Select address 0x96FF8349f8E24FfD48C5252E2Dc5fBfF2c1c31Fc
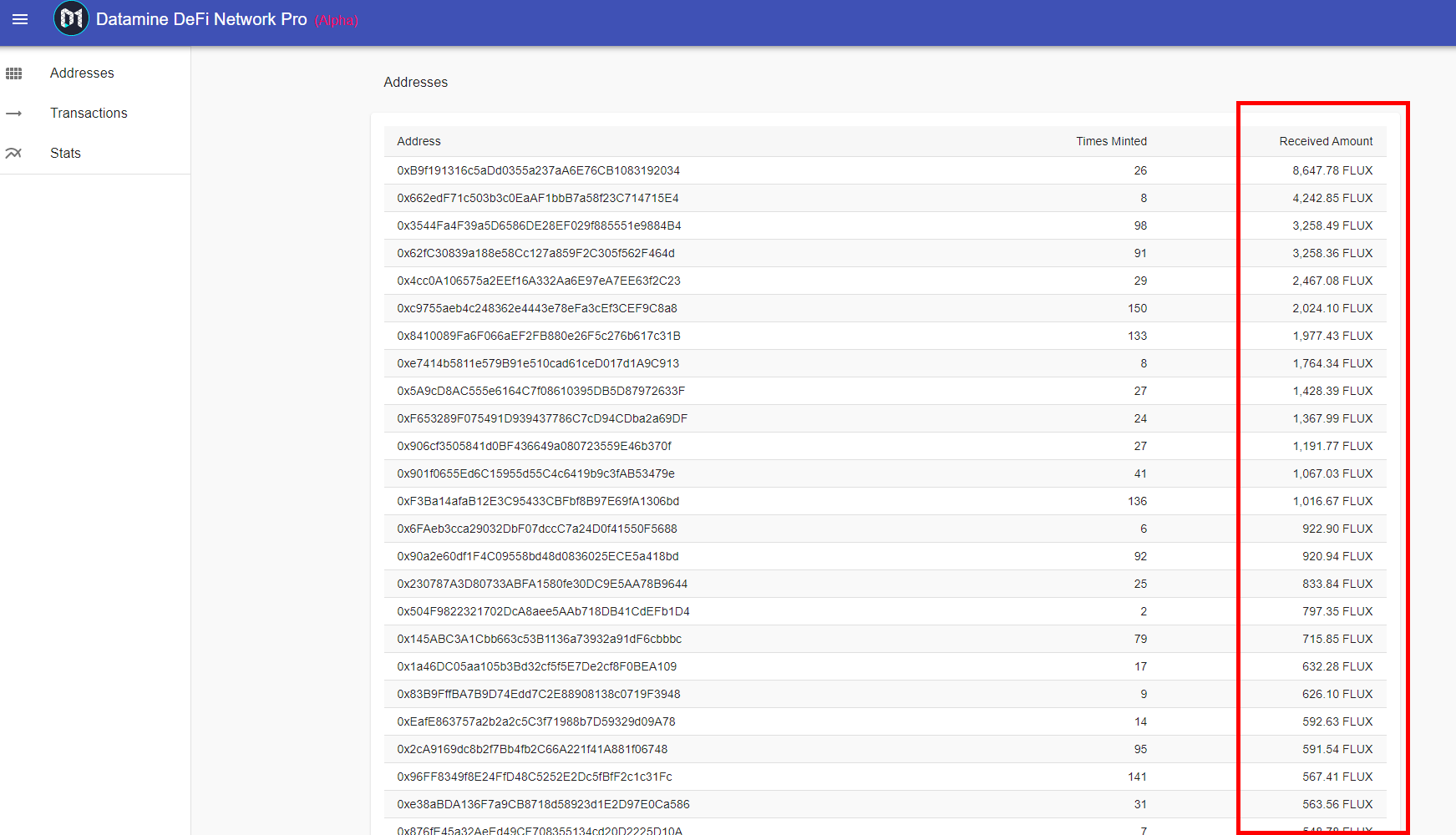 534,777
